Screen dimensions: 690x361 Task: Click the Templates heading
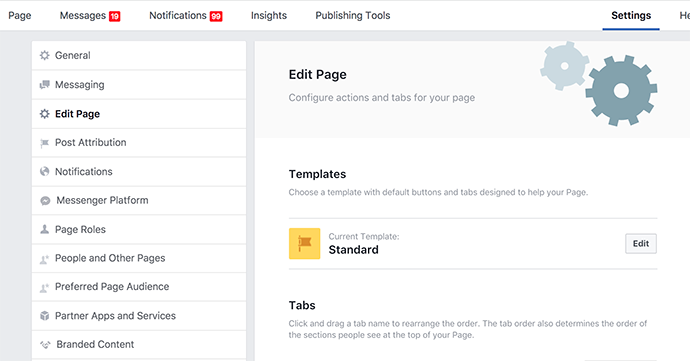[x=317, y=174]
